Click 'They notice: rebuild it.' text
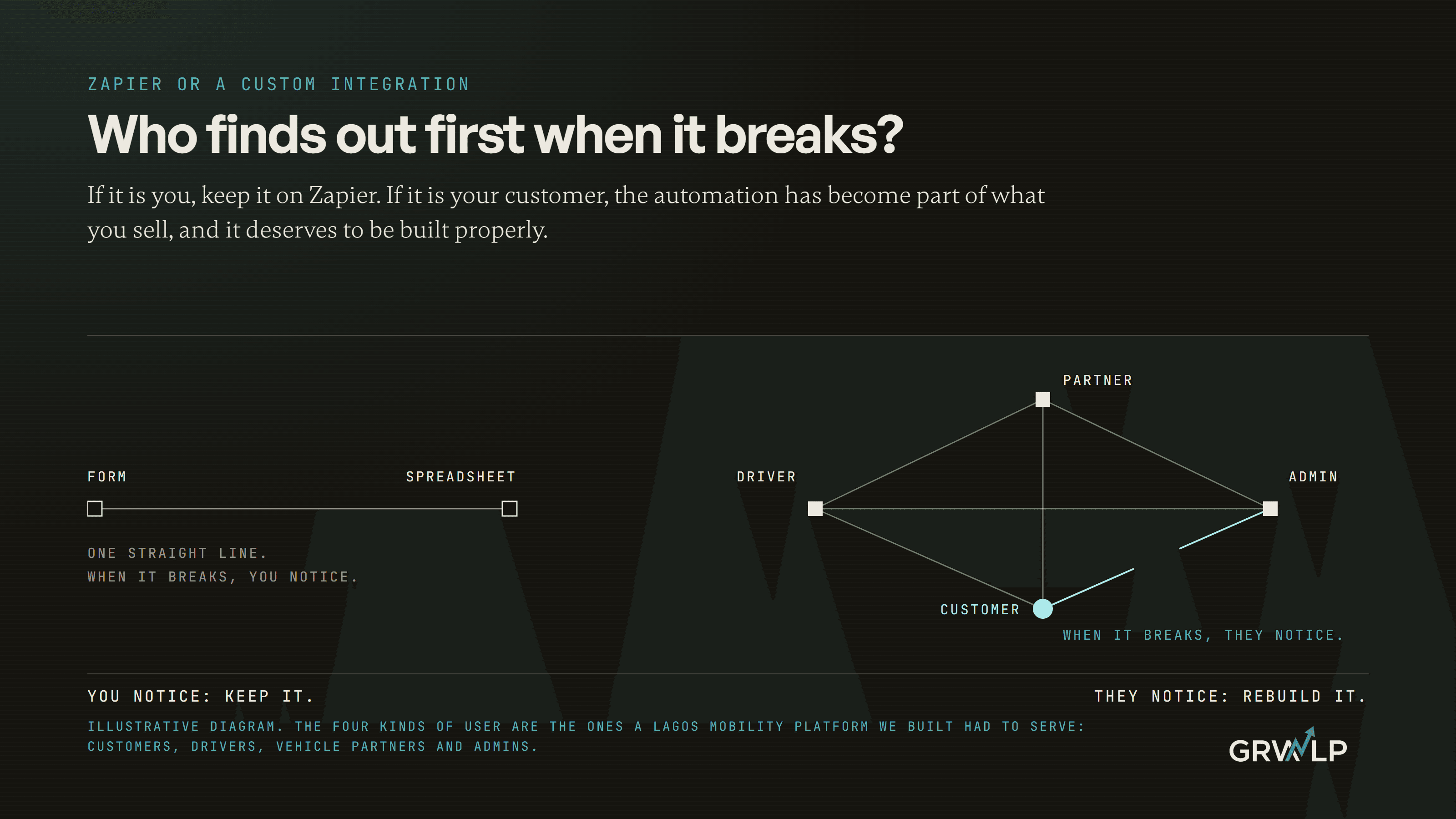 [1230, 696]
